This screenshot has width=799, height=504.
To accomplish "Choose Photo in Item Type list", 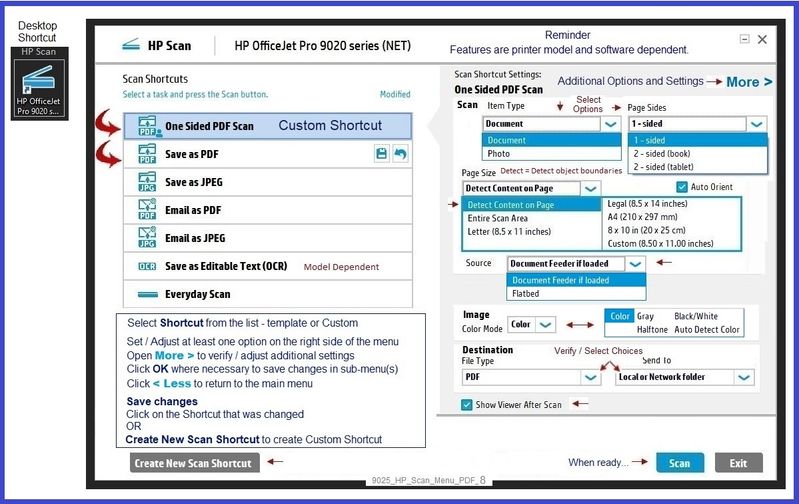I will point(551,153).
